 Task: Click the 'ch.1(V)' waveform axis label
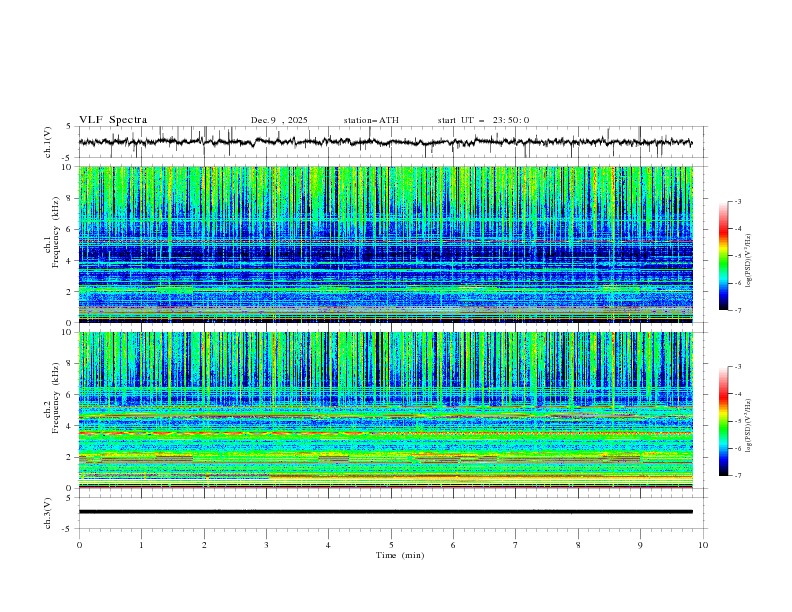47,142
